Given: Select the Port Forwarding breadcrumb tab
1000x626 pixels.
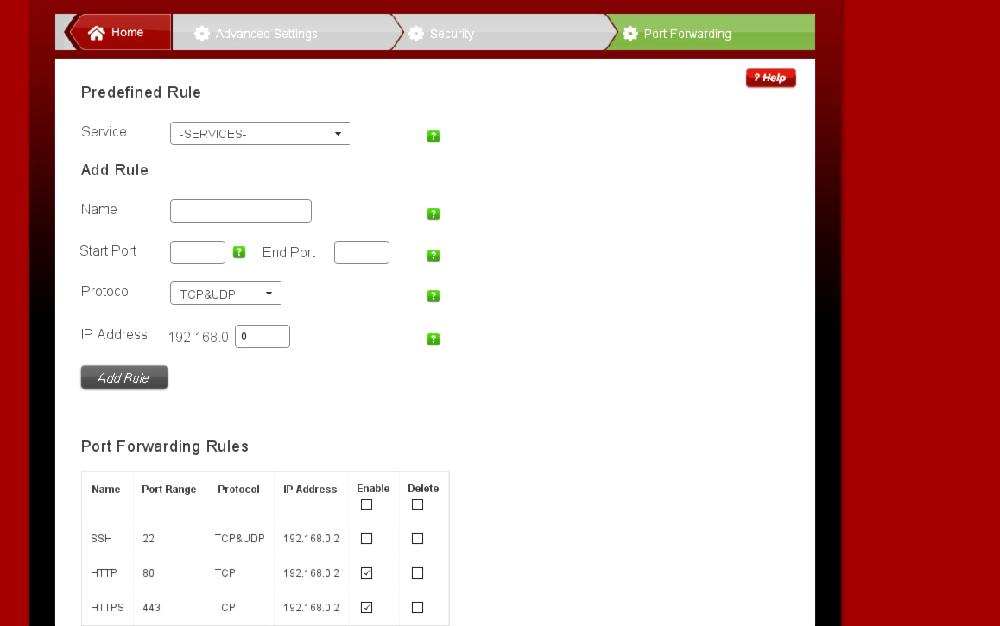Looking at the screenshot, I should point(711,33).
